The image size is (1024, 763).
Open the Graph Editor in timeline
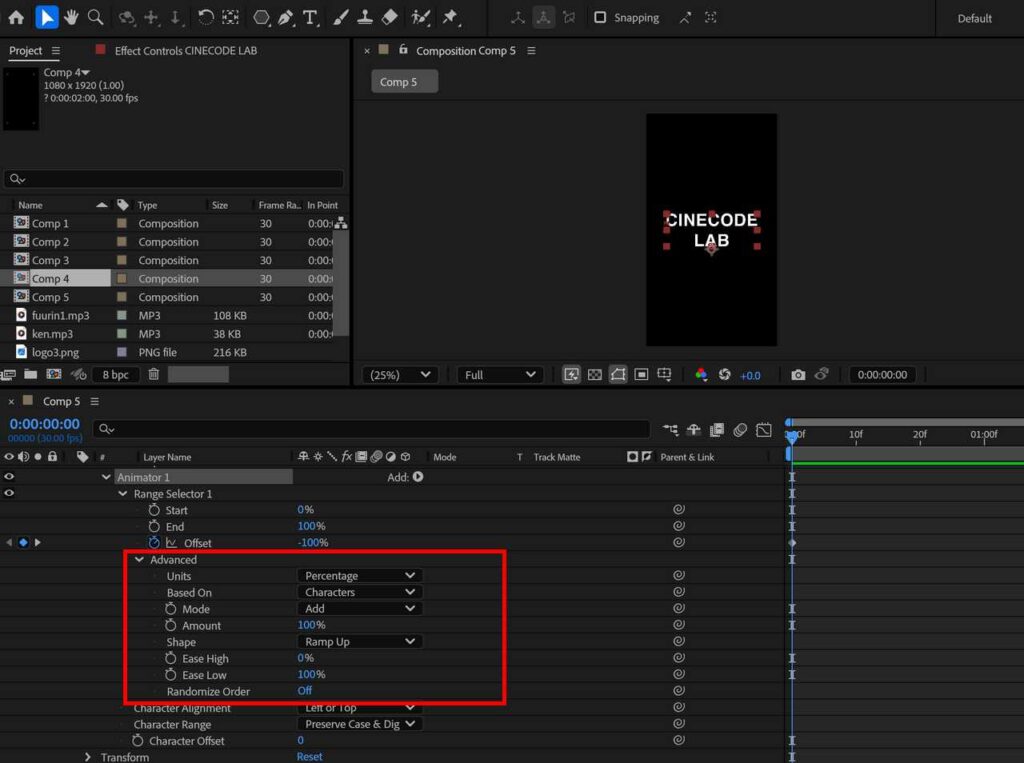(763, 429)
